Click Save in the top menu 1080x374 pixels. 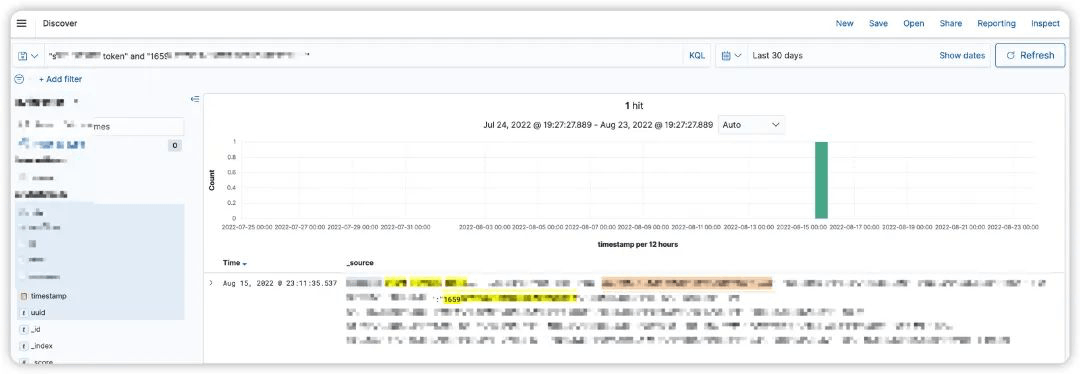click(x=878, y=23)
